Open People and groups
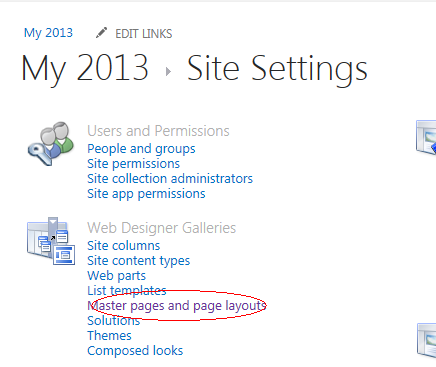Viewport: 436px width, 367px height. pyautogui.click(x=141, y=149)
